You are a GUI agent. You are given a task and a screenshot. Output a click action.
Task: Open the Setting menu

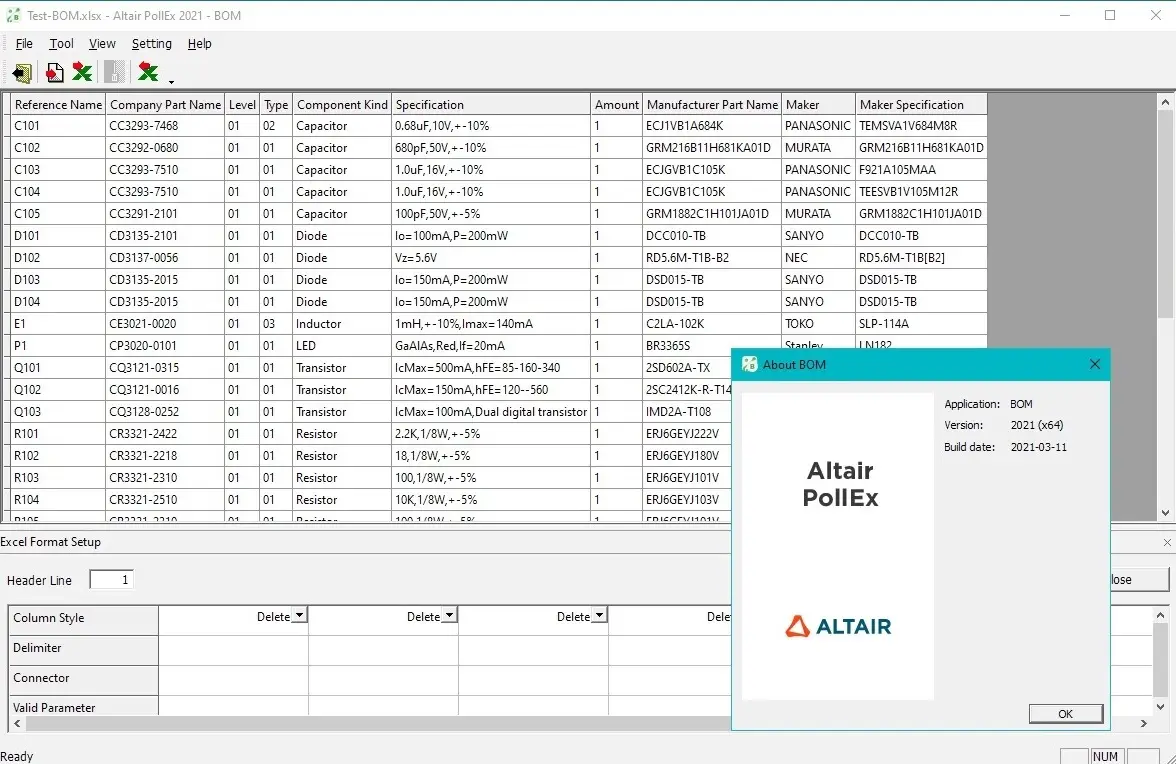pyautogui.click(x=152, y=43)
